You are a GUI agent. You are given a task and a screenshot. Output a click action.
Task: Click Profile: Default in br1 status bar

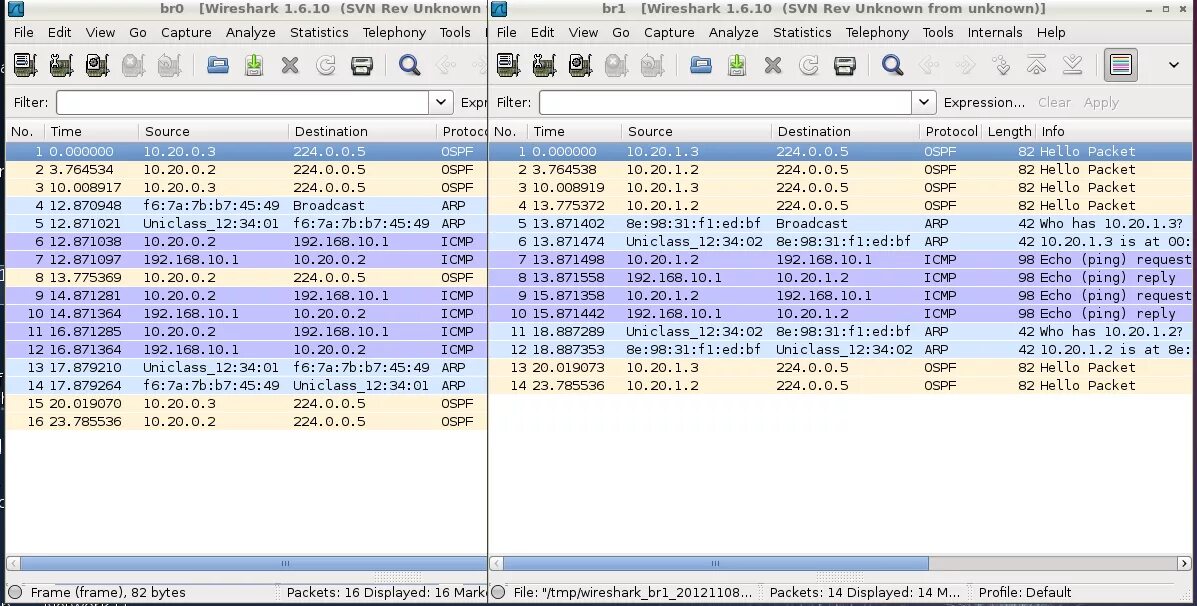(1024, 592)
